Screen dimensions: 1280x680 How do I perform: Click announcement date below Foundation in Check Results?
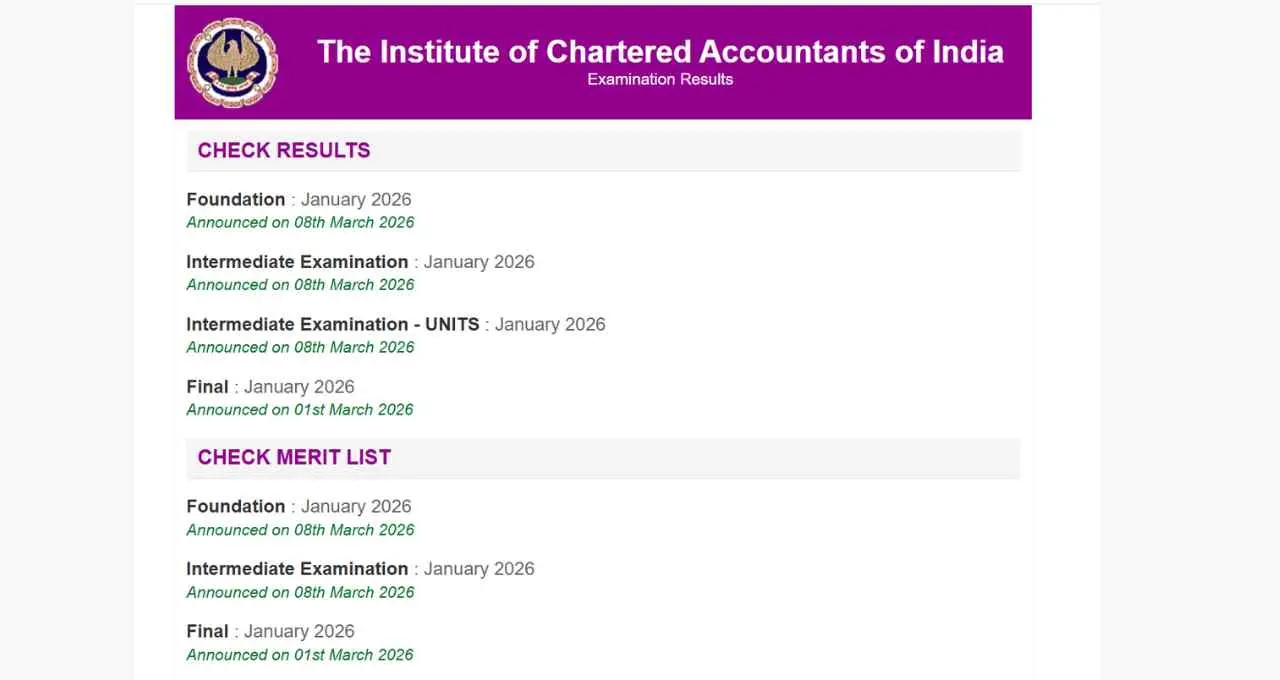click(x=300, y=223)
